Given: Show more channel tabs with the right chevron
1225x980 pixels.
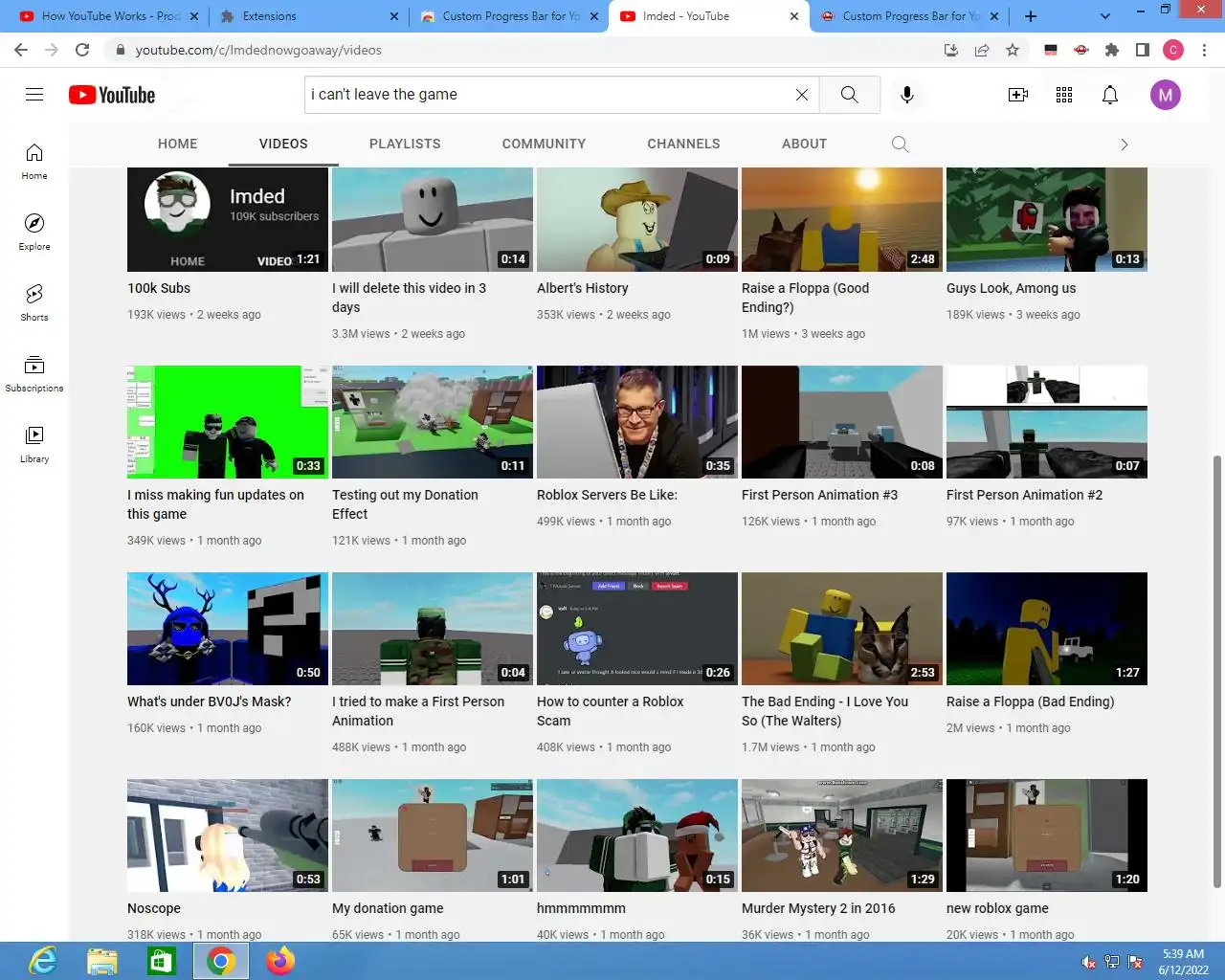Looking at the screenshot, I should tap(1125, 144).
